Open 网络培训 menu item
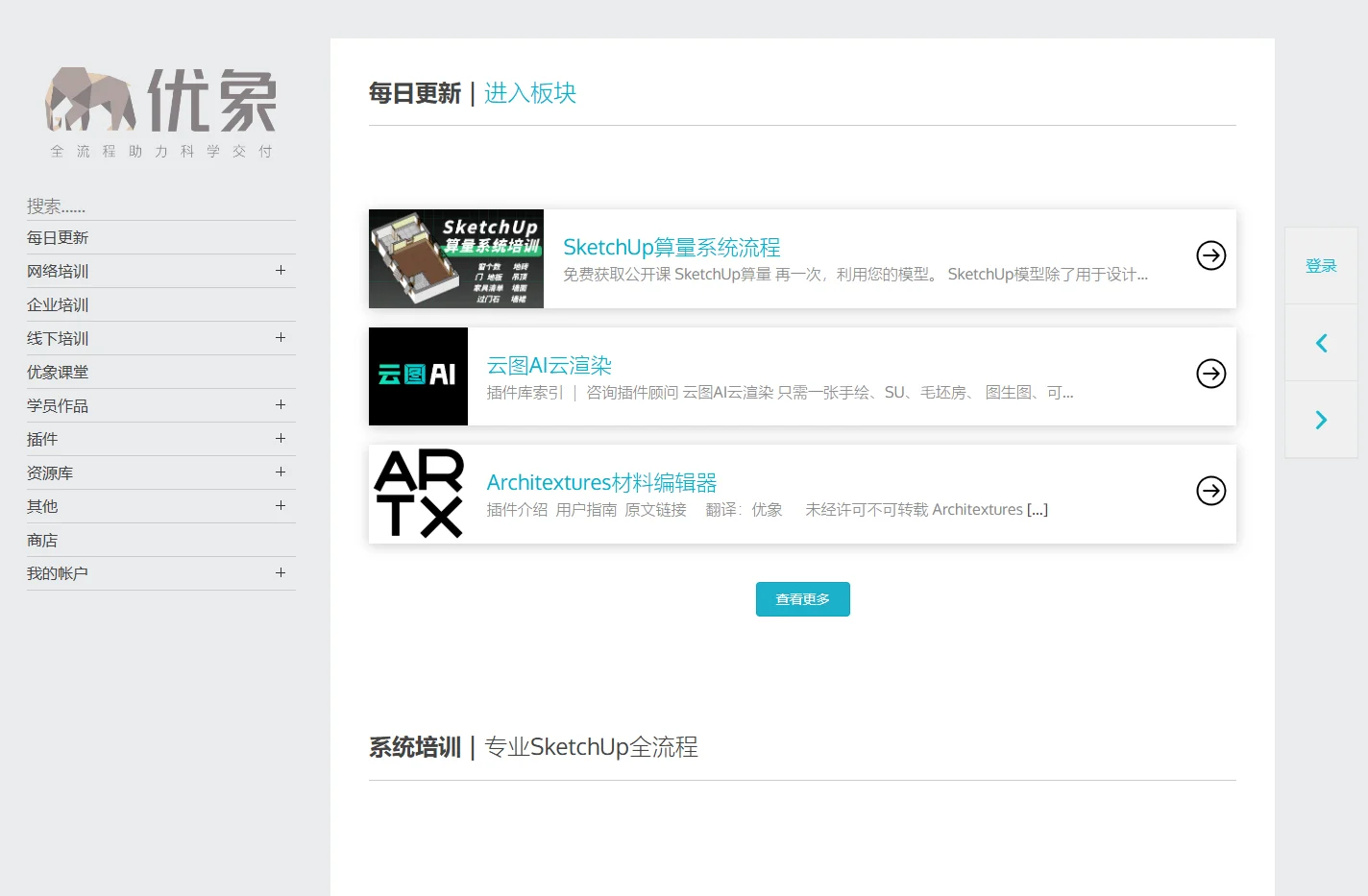The height and width of the screenshot is (896, 1368). (58, 271)
